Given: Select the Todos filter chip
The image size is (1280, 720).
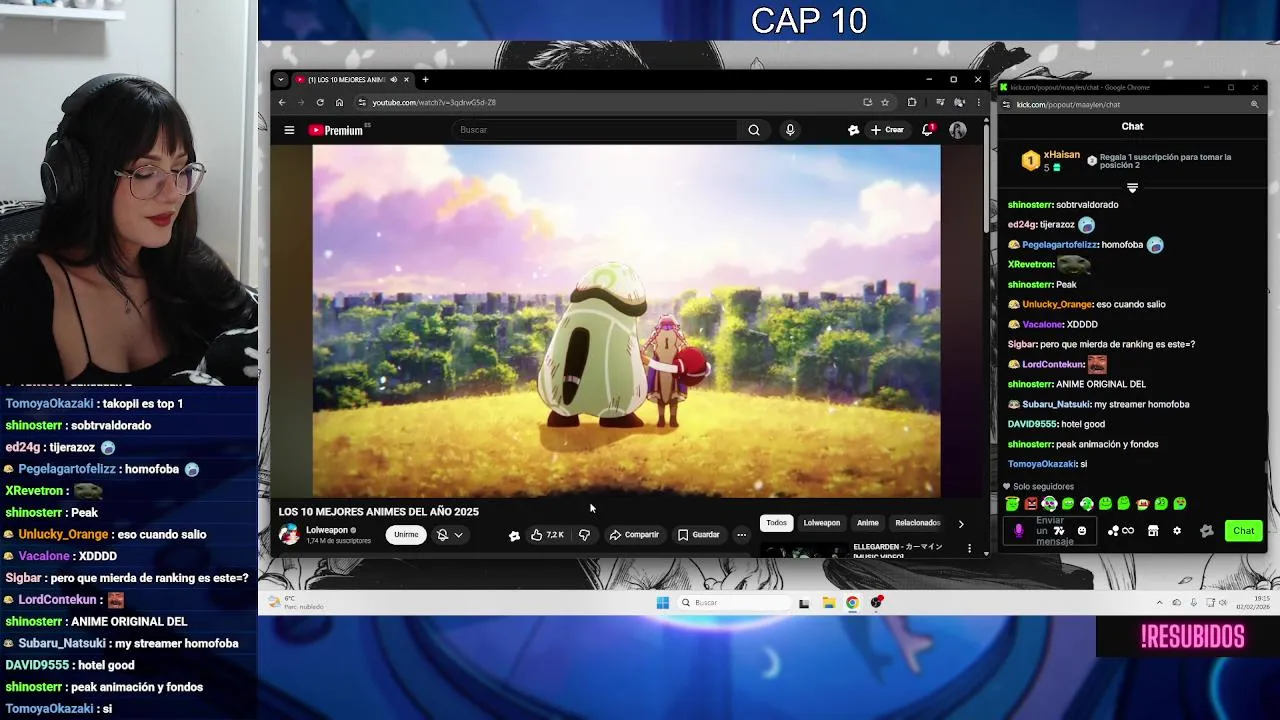Looking at the screenshot, I should coord(776,523).
